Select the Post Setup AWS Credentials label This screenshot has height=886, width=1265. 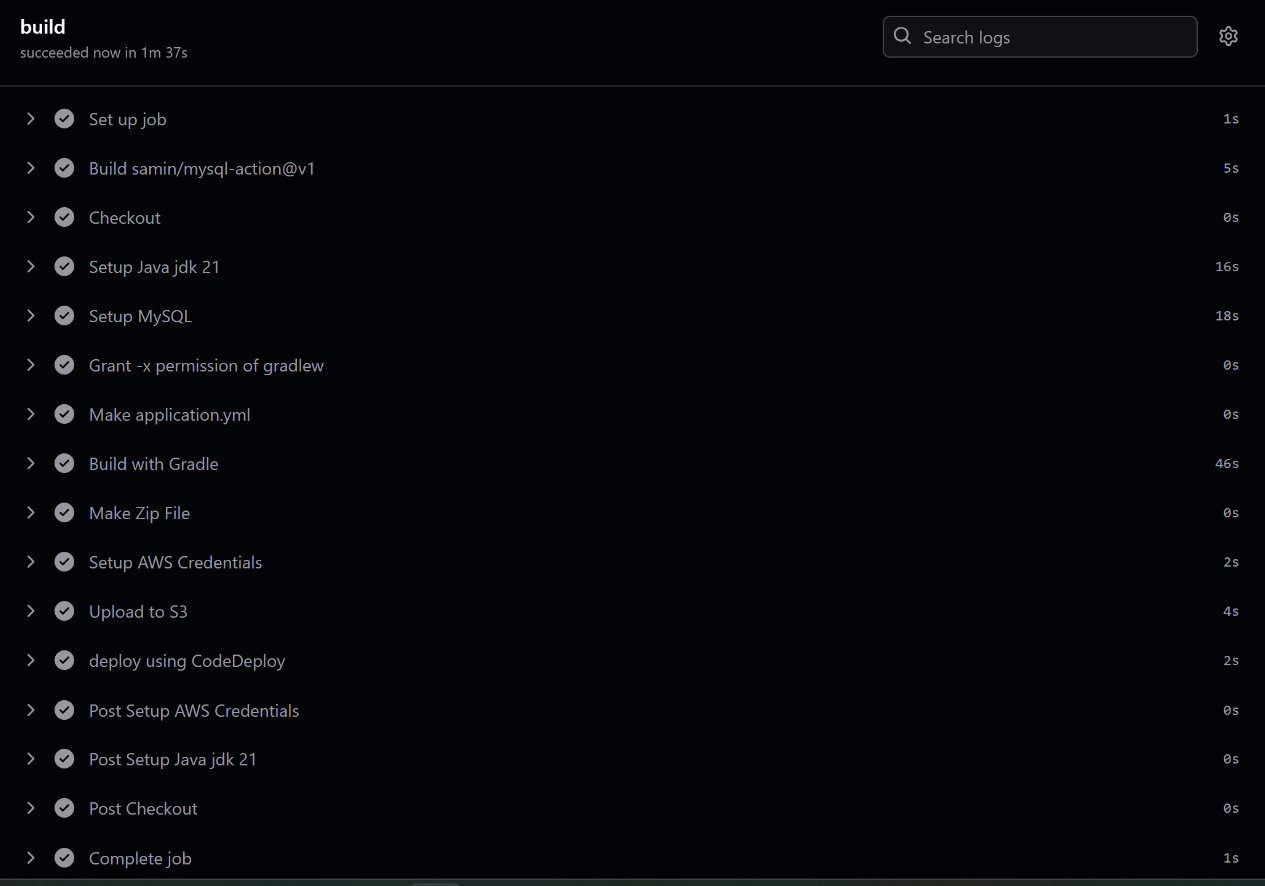coord(194,710)
